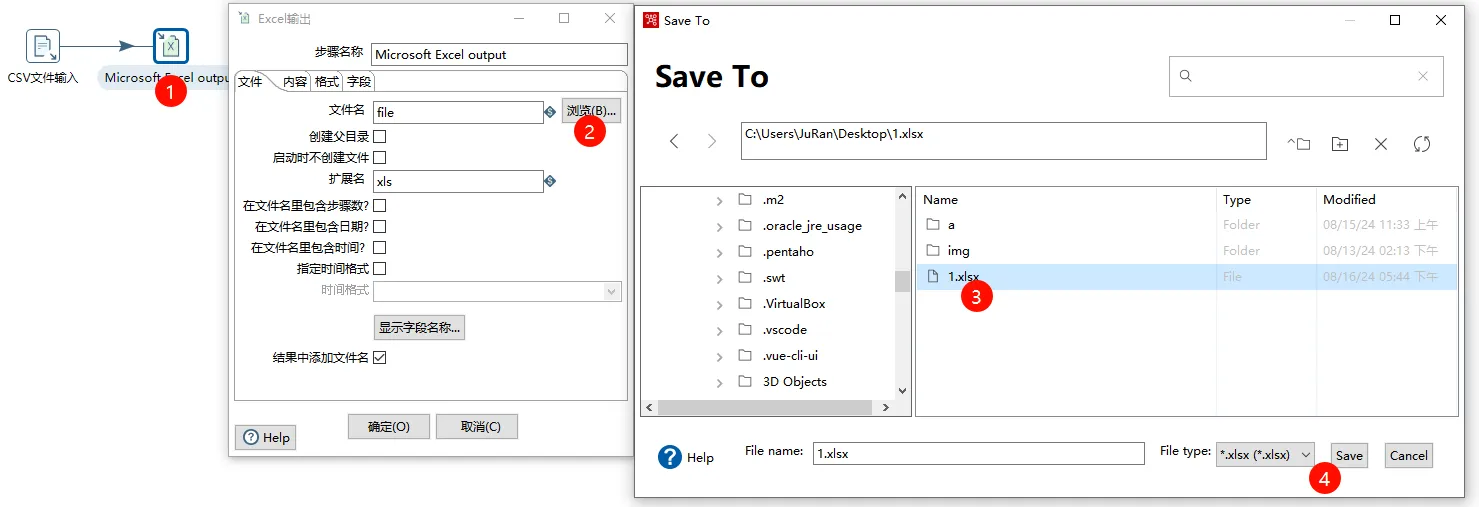Click the 浏览(B)... browse button

[x=591, y=111]
